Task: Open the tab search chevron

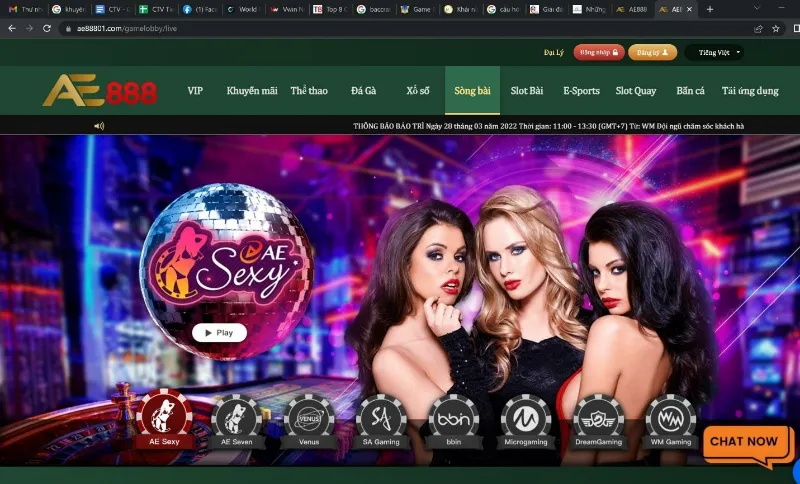Action: click(757, 8)
